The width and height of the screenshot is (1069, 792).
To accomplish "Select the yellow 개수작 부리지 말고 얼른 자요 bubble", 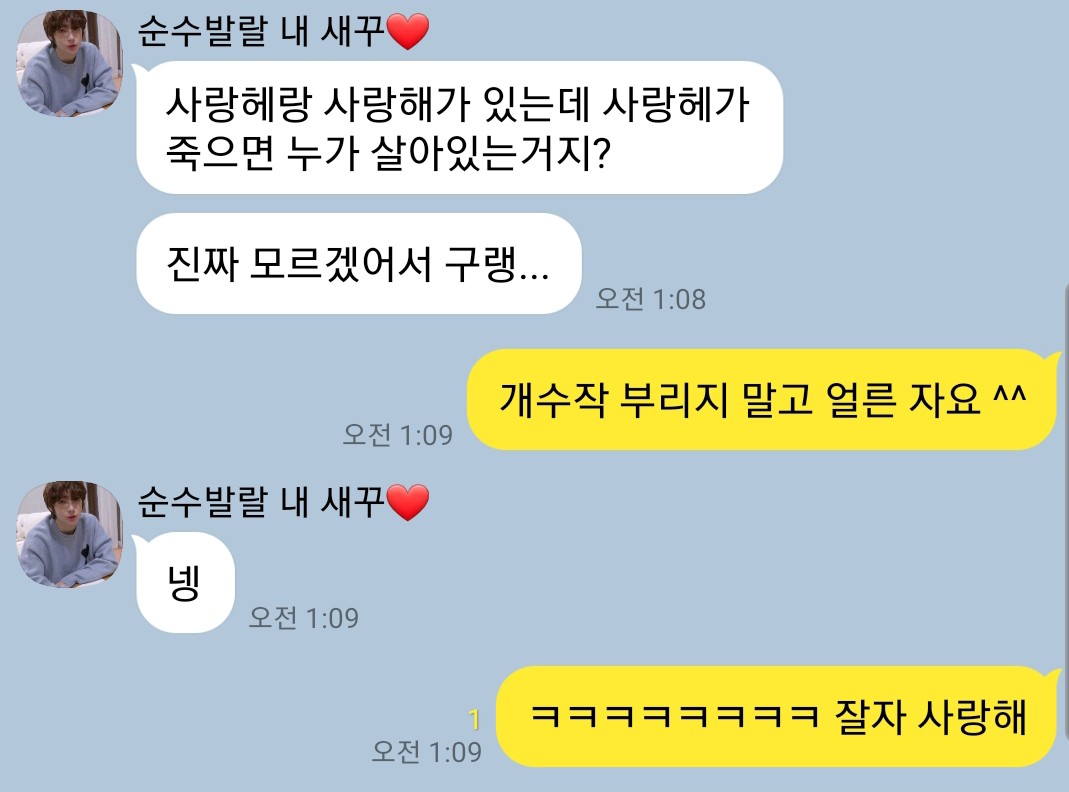I will [763, 399].
